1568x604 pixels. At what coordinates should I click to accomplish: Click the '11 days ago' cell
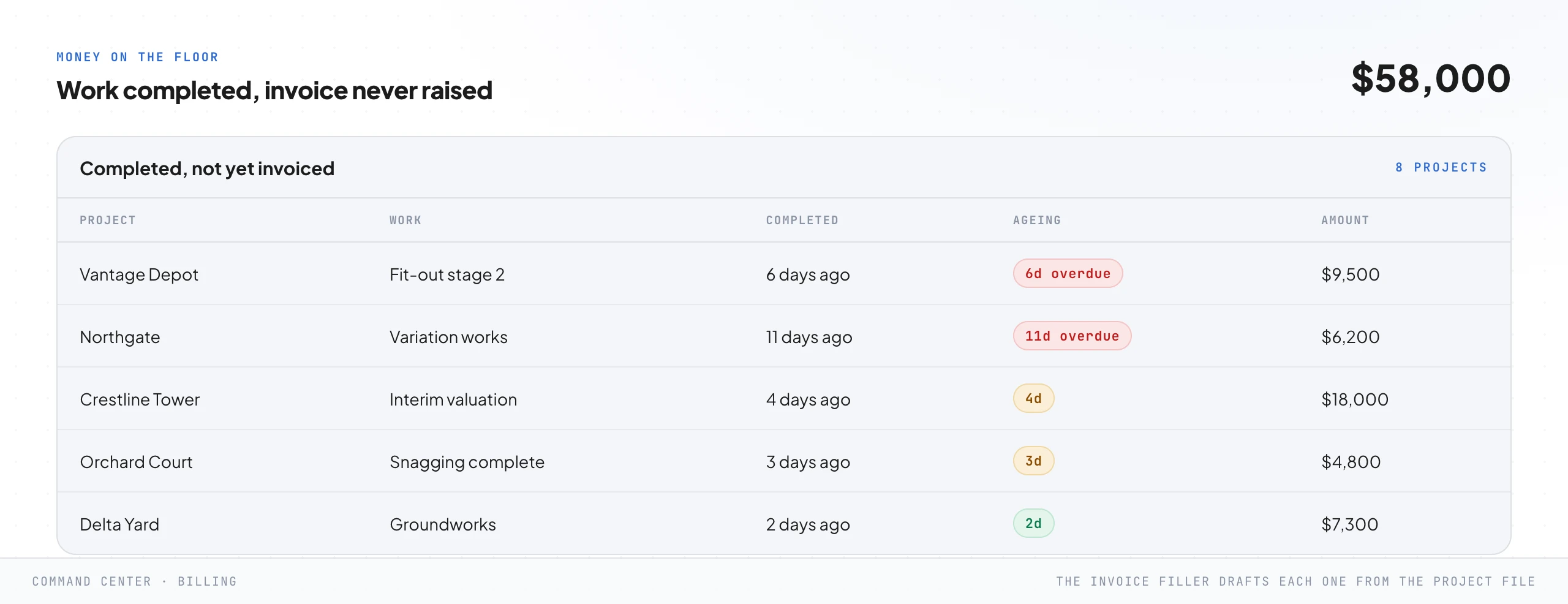(x=809, y=337)
